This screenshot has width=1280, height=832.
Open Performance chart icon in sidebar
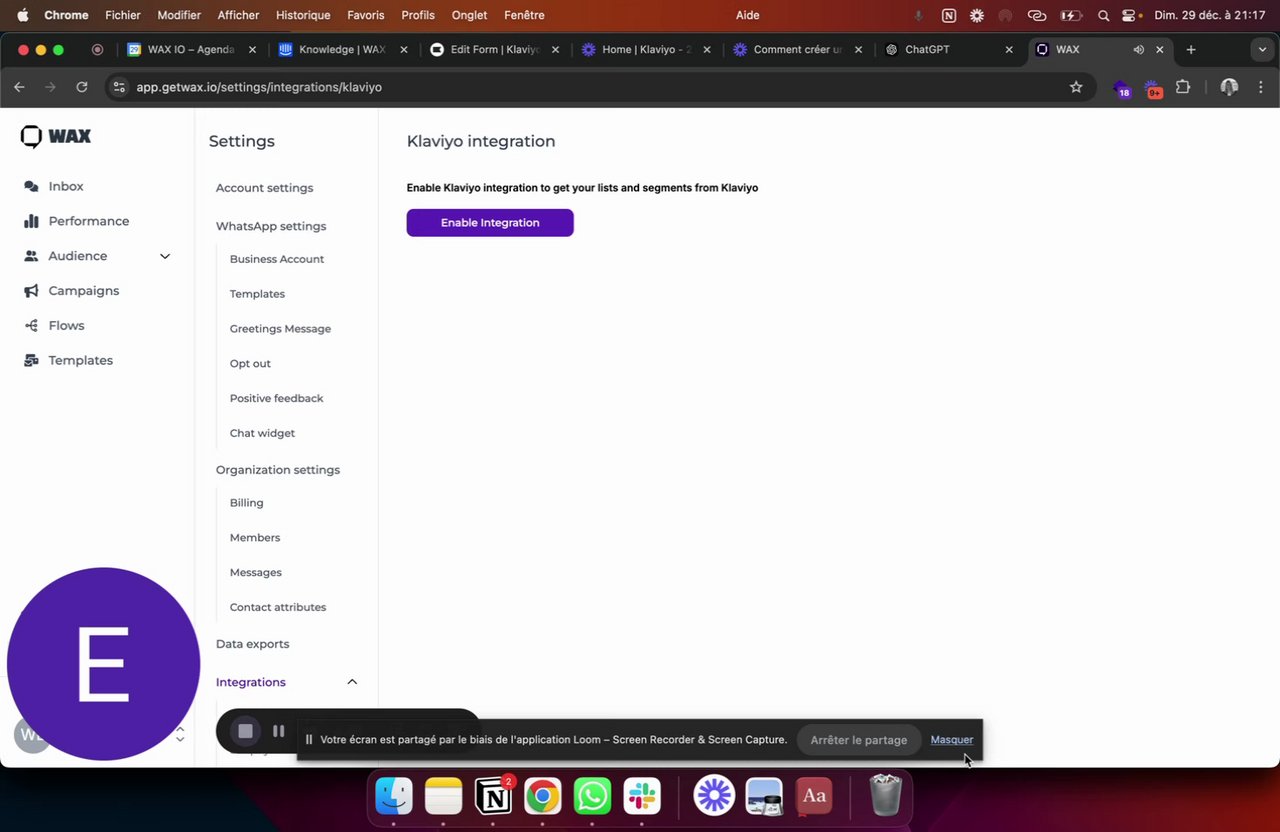coord(31,221)
